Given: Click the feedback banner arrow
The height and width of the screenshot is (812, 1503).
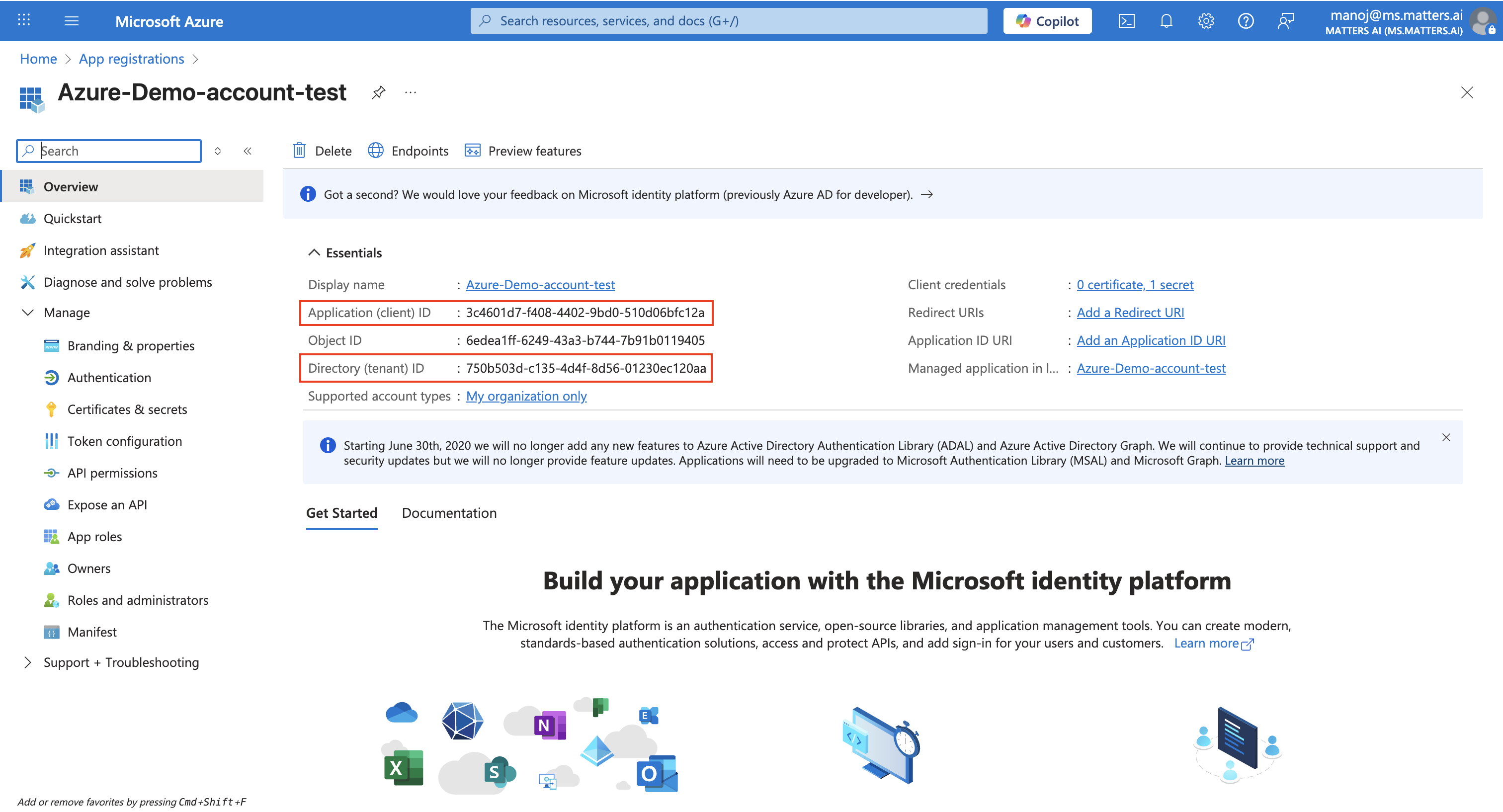Looking at the screenshot, I should (926, 195).
